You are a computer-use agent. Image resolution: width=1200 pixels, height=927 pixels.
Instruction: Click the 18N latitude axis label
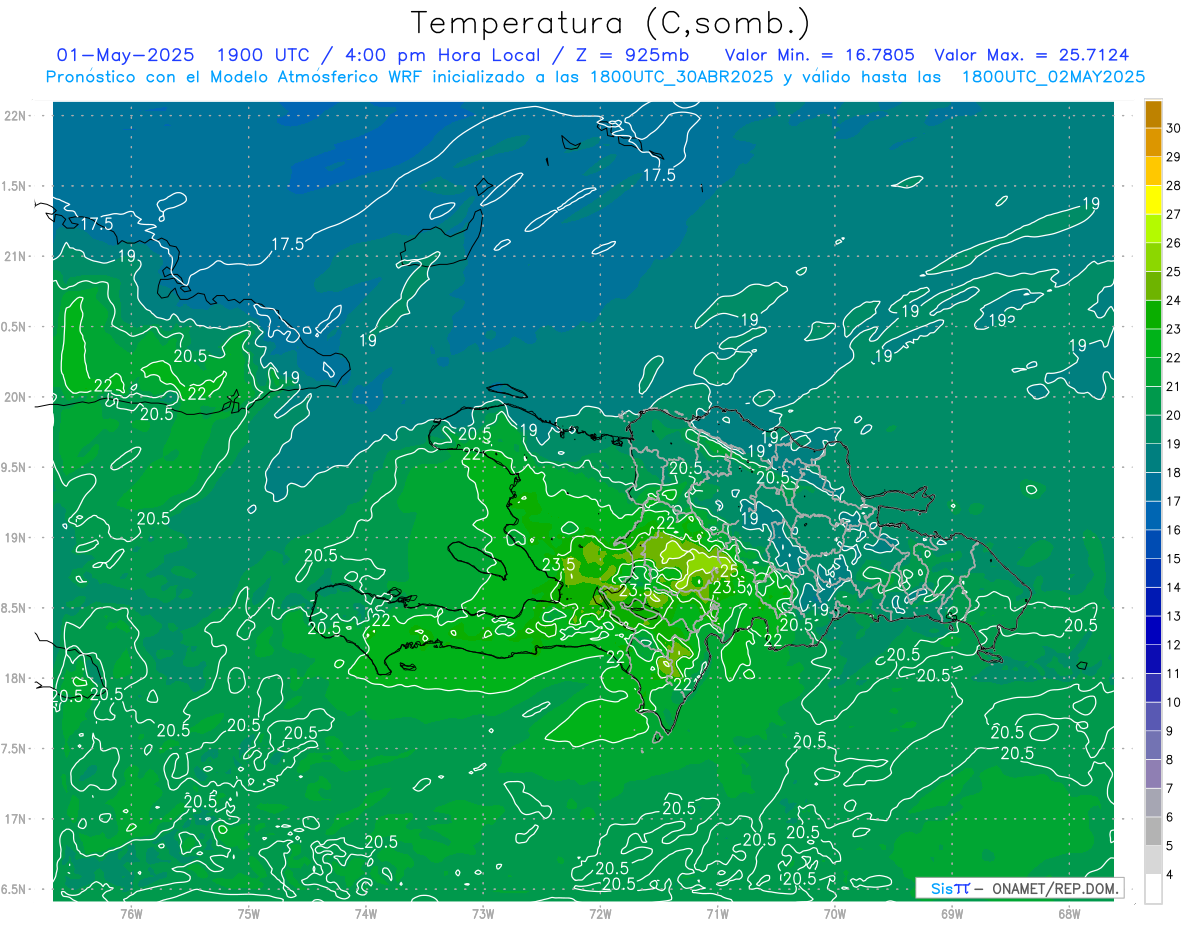click(15, 678)
